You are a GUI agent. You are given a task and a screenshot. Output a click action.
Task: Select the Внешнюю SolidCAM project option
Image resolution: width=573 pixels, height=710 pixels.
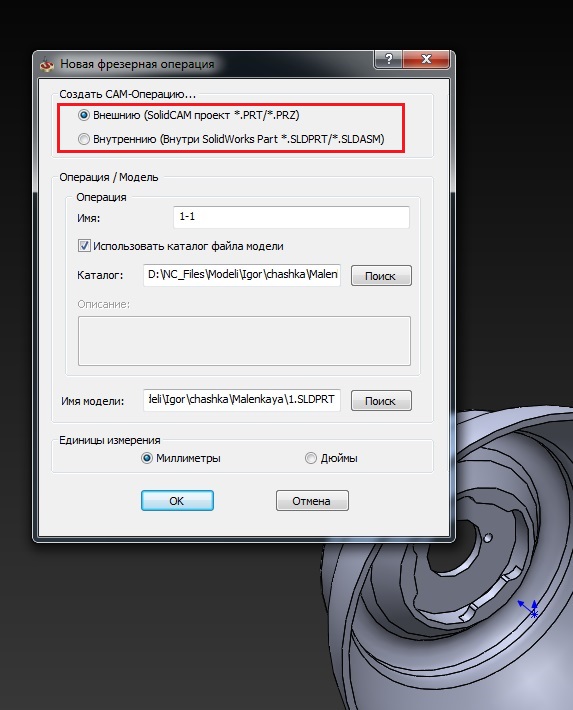click(x=83, y=115)
